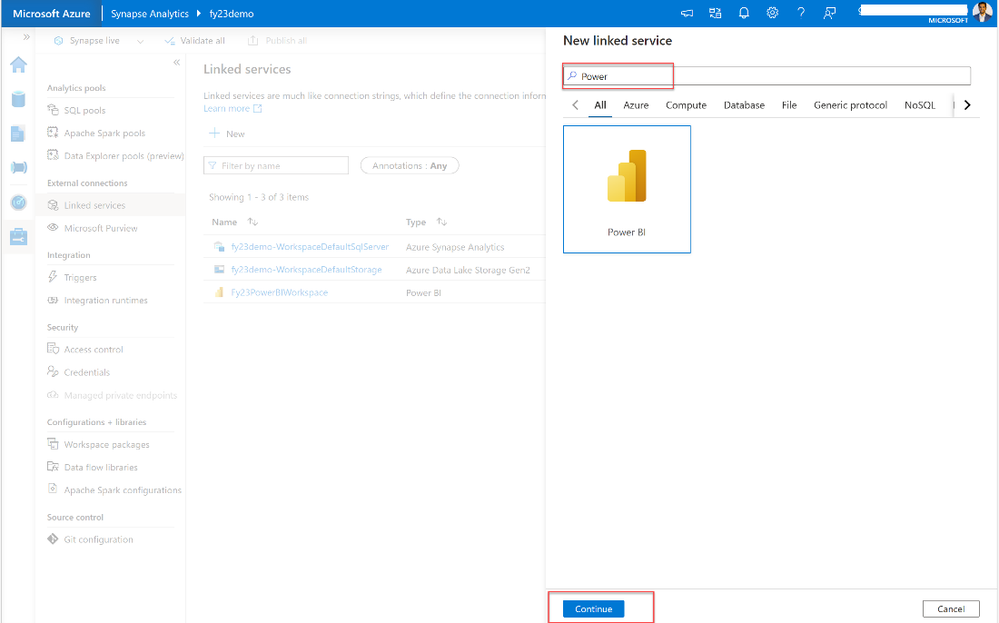Image resolution: width=999 pixels, height=623 pixels.
Task: Open Managed private endpoints
Action: point(120,395)
